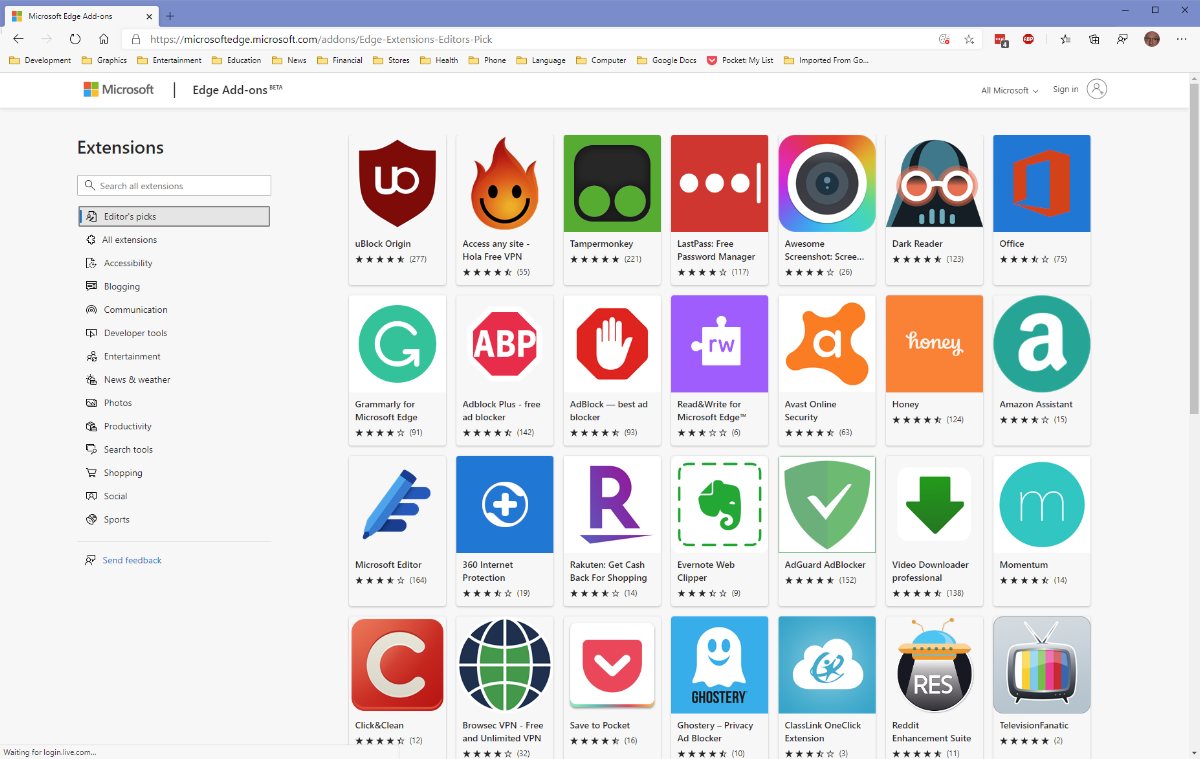Open the Ghostery ghost icon
Viewport: 1200px width, 759px height.
coord(720,665)
